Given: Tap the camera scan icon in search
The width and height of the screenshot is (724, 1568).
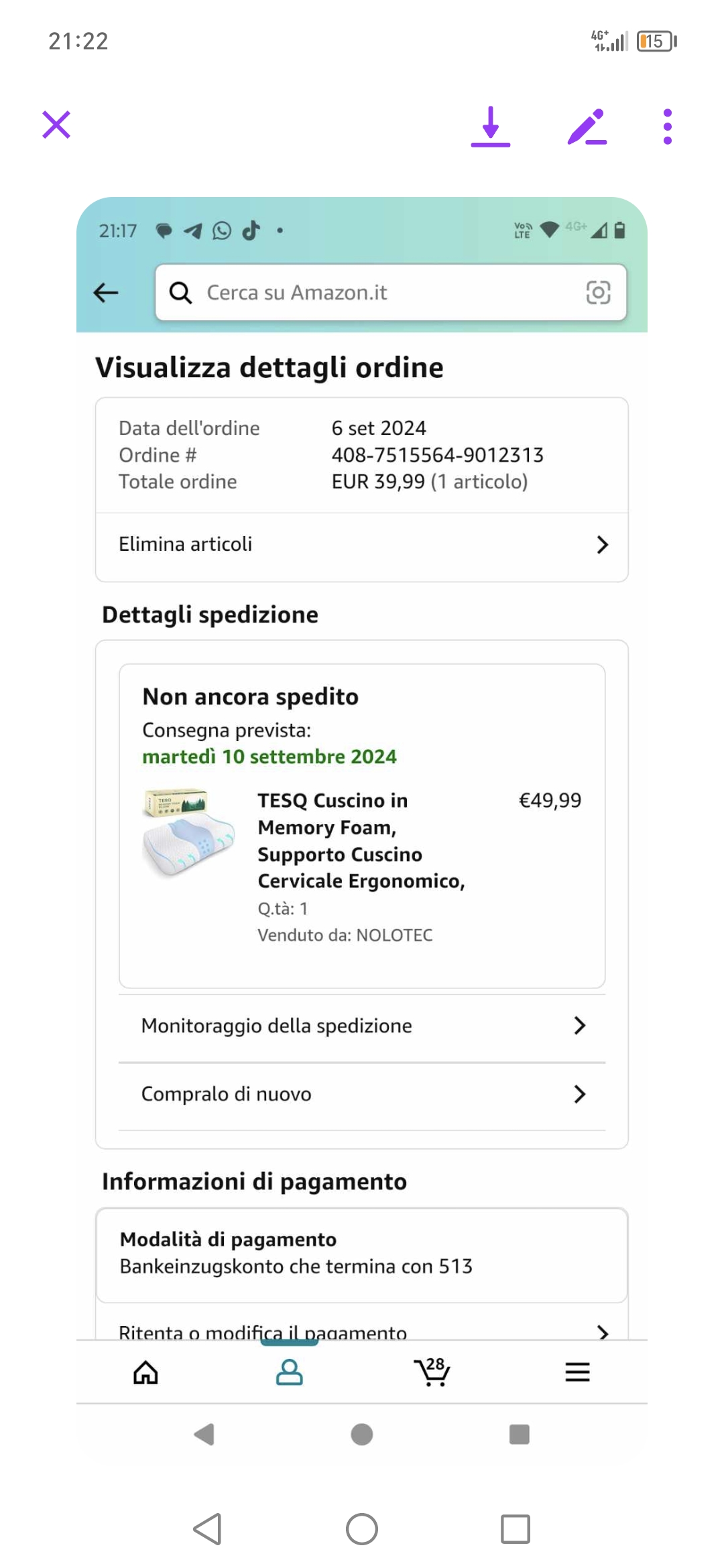Looking at the screenshot, I should click(598, 293).
